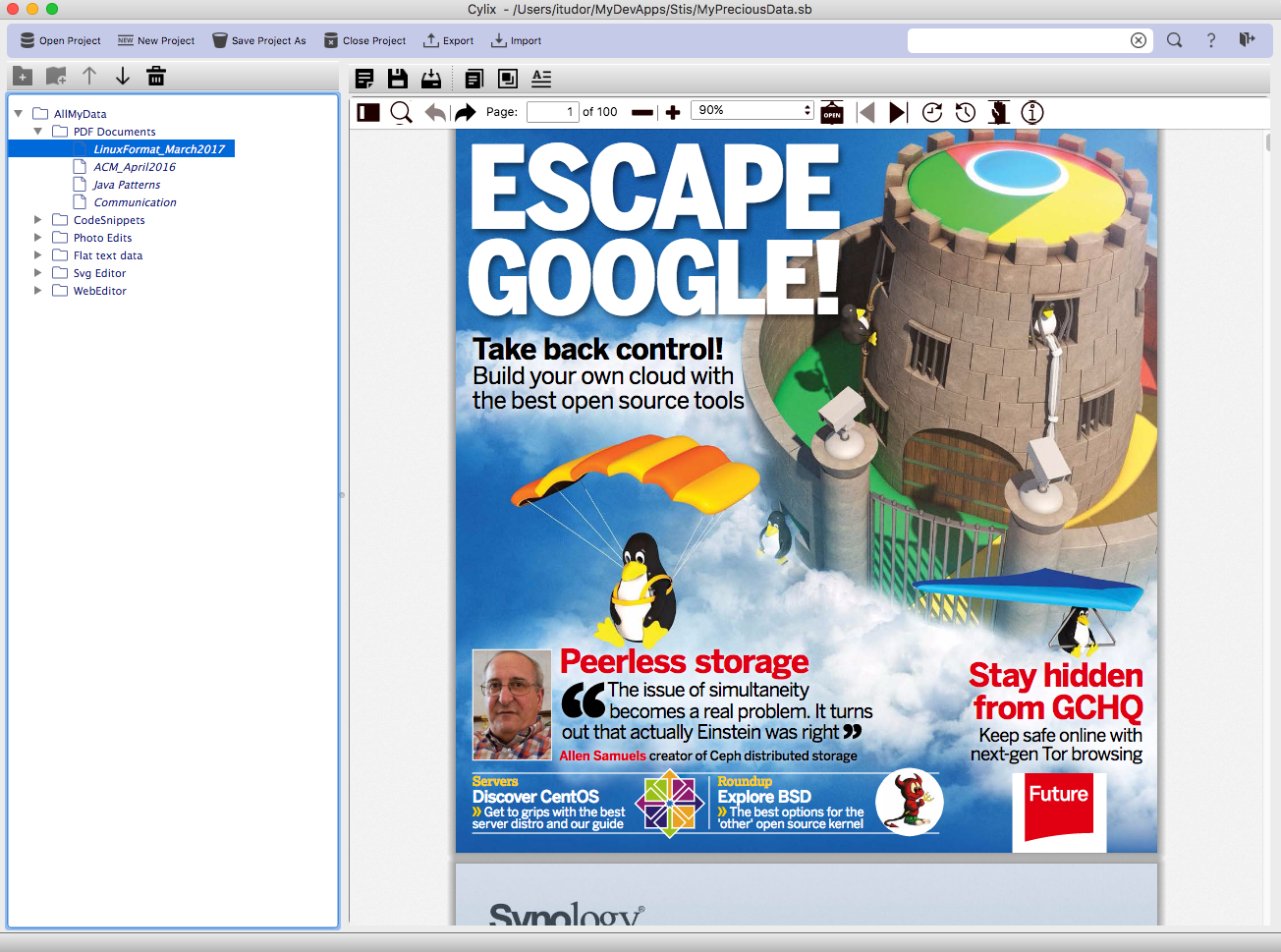1281x952 pixels.
Task: Click Save Project As
Action: click(x=259, y=40)
